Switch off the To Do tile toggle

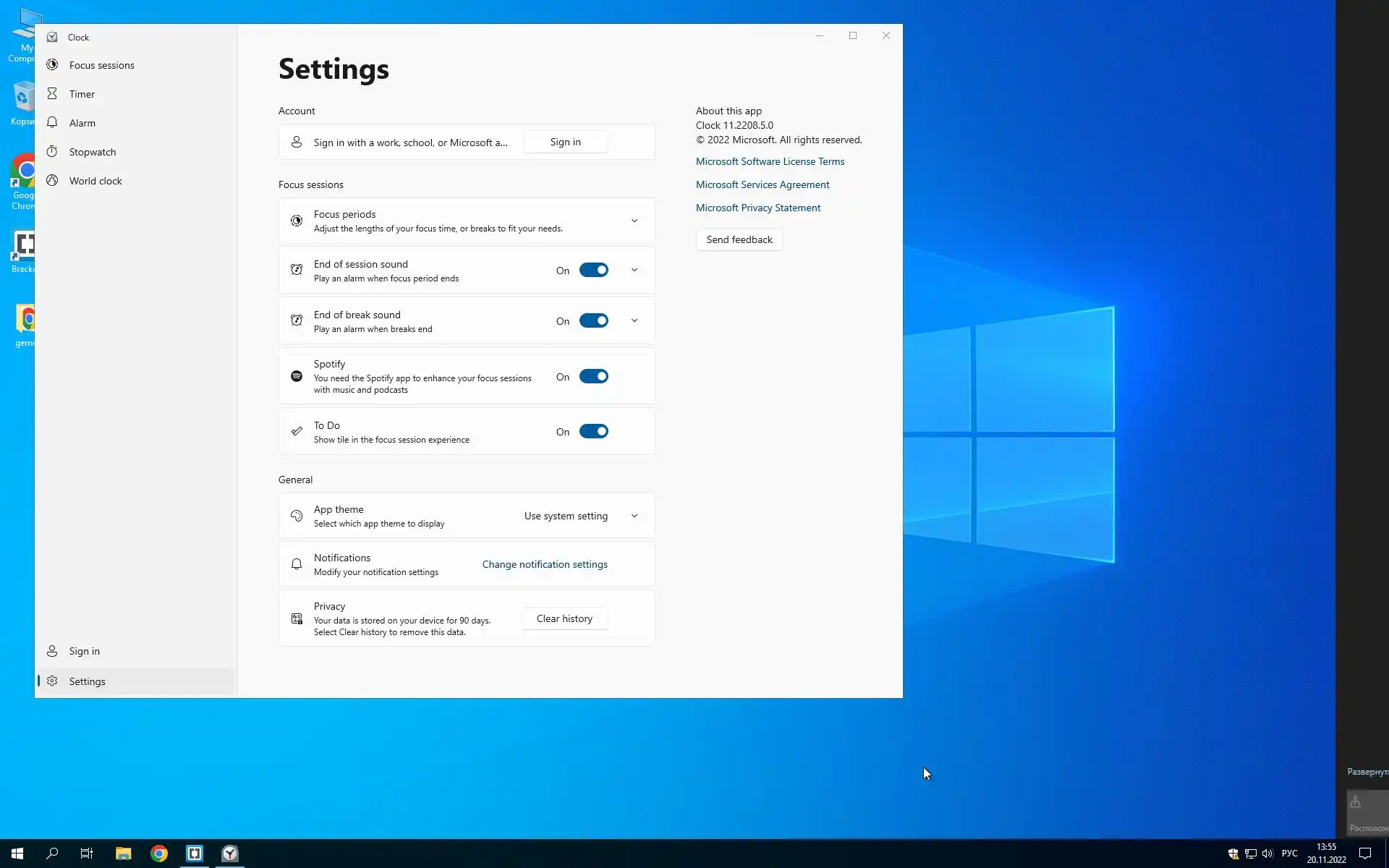tap(593, 432)
